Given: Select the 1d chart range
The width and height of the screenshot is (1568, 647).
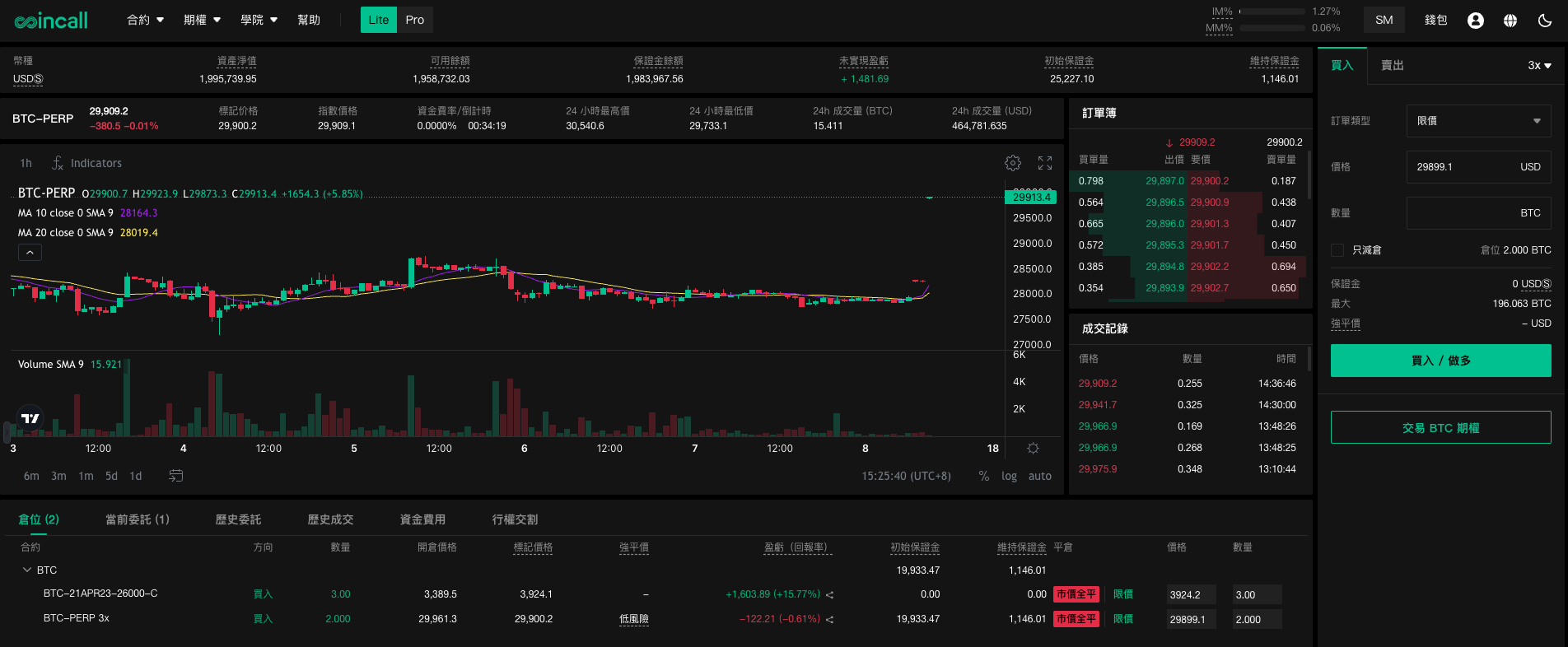Looking at the screenshot, I should point(136,476).
